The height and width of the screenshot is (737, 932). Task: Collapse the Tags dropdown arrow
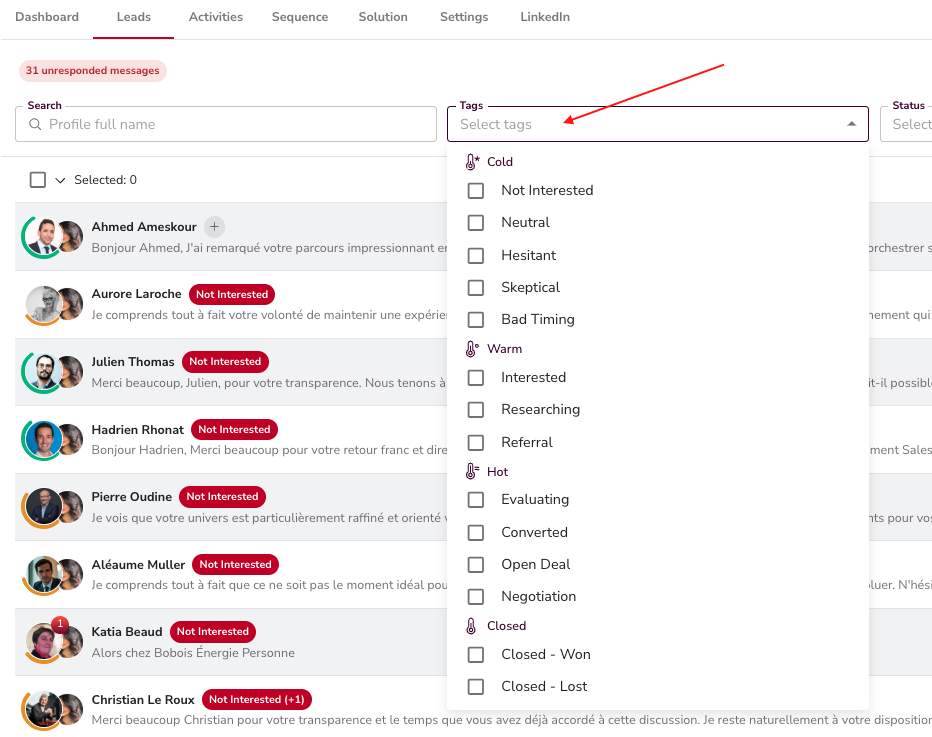pos(851,124)
